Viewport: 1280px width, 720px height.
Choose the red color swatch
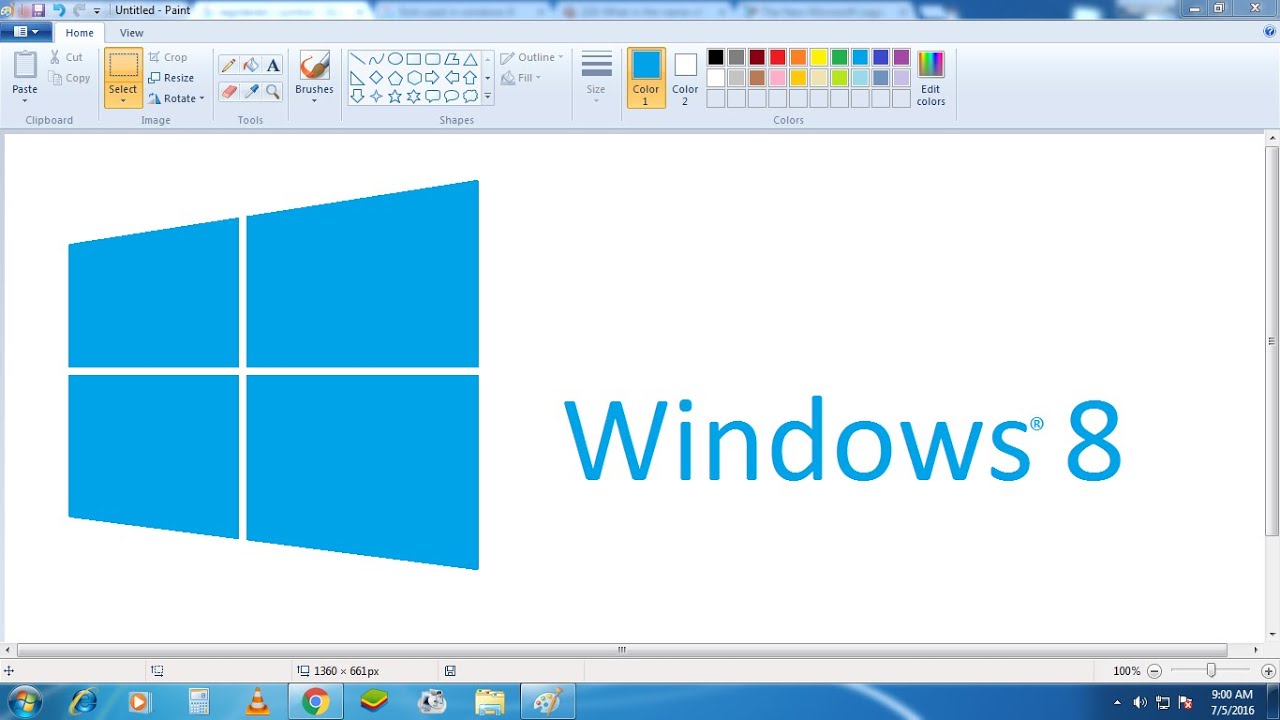tap(778, 57)
